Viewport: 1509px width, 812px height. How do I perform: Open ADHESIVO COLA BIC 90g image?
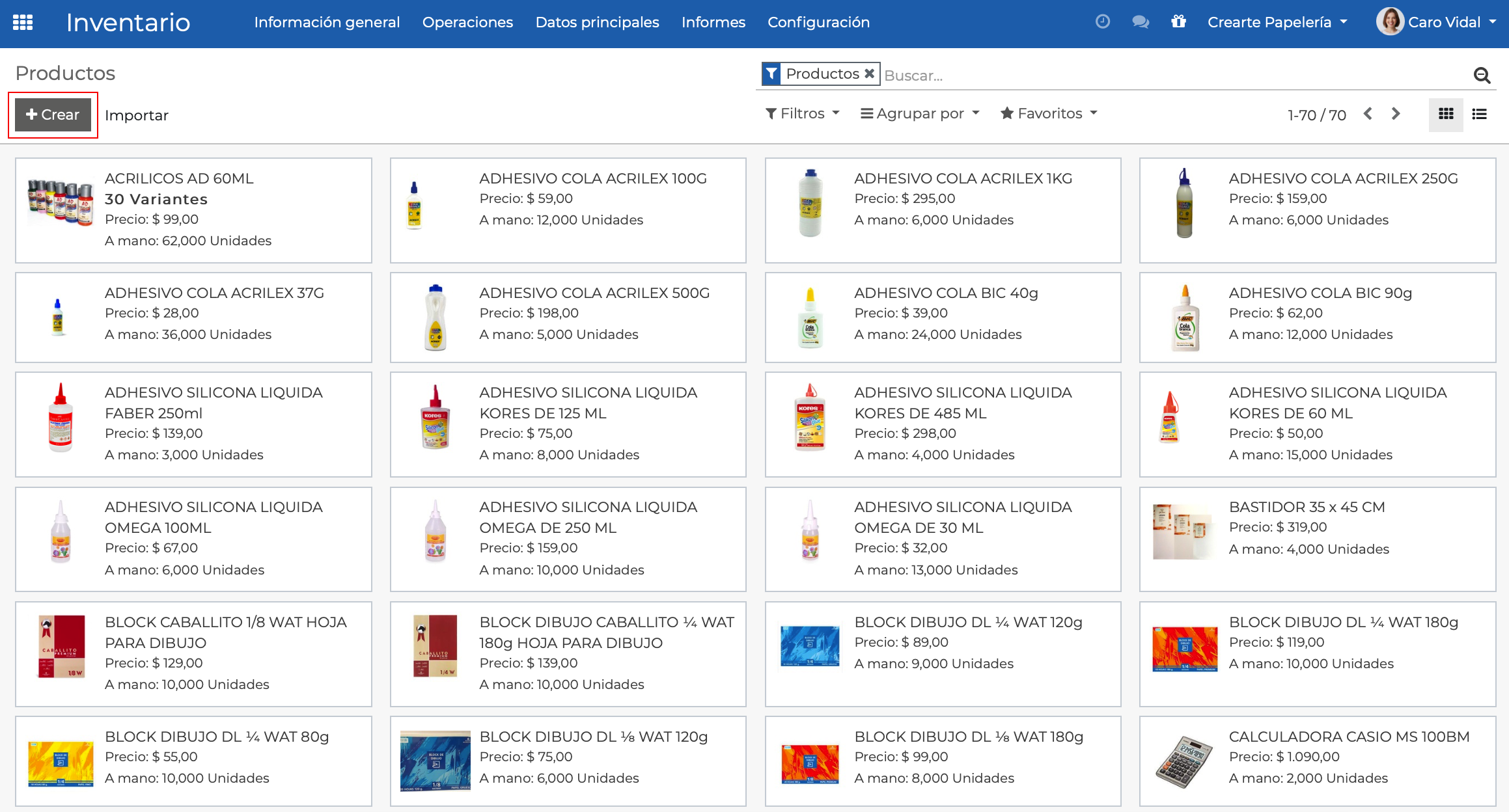1185,317
